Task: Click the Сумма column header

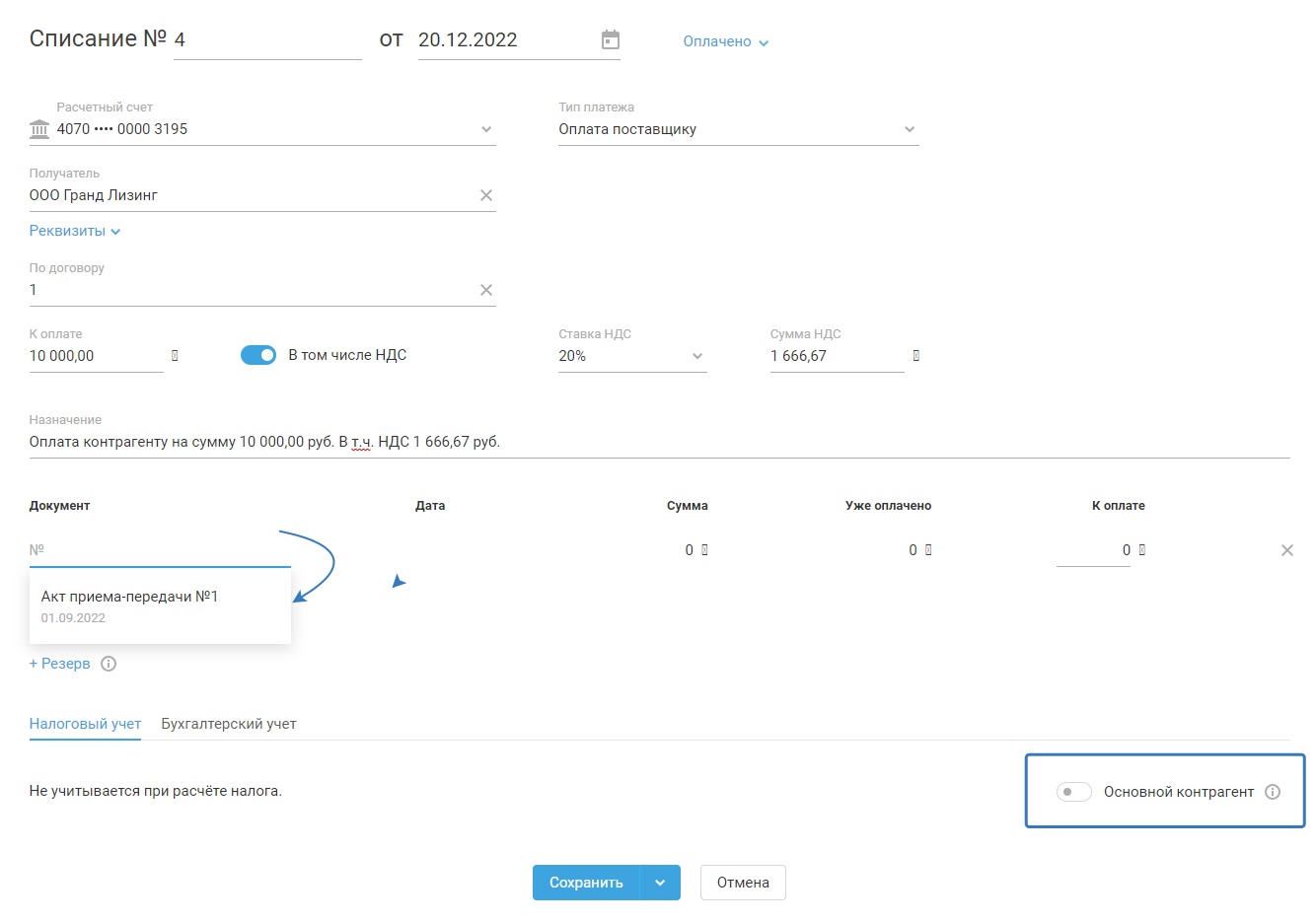Action: click(x=688, y=506)
